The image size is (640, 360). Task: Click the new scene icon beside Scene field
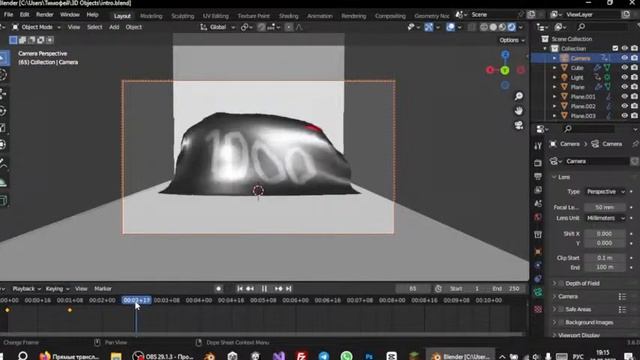pos(531,15)
